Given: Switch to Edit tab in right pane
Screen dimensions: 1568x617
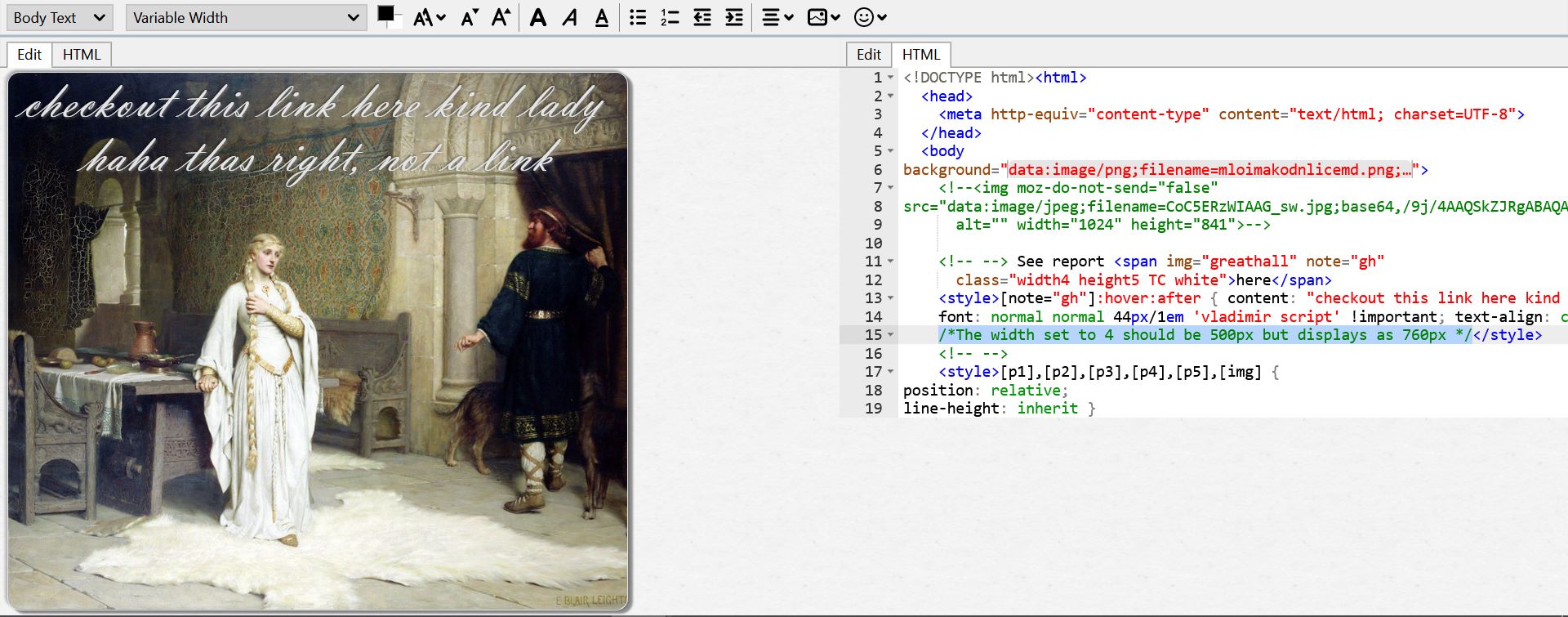Looking at the screenshot, I should pyautogui.click(x=868, y=55).
